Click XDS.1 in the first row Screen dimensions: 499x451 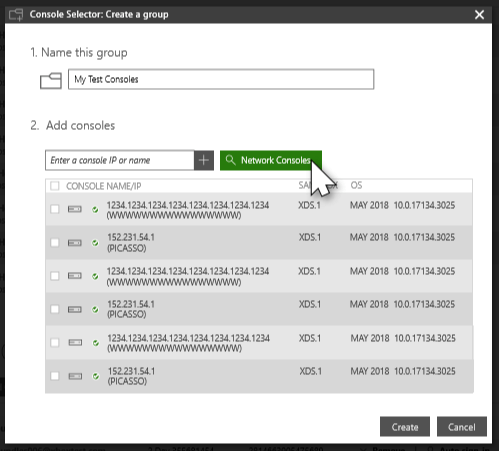(309, 205)
